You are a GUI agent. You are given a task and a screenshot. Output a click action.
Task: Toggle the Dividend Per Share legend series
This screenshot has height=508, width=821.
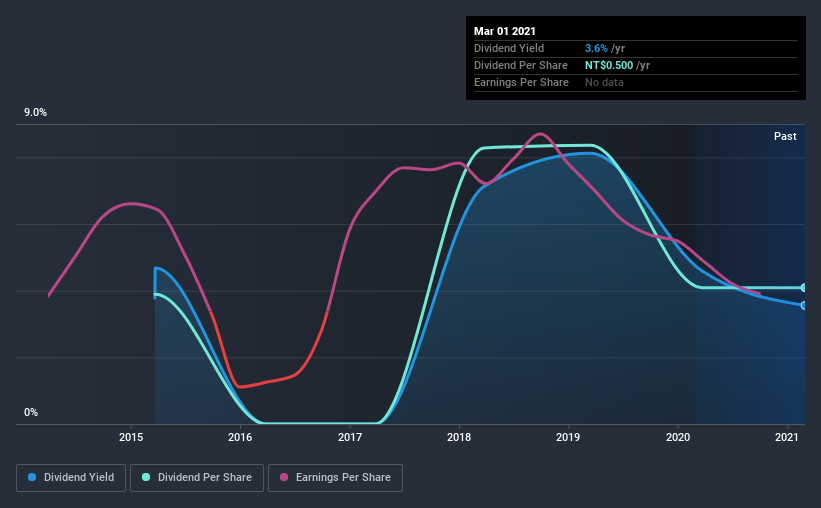197,478
